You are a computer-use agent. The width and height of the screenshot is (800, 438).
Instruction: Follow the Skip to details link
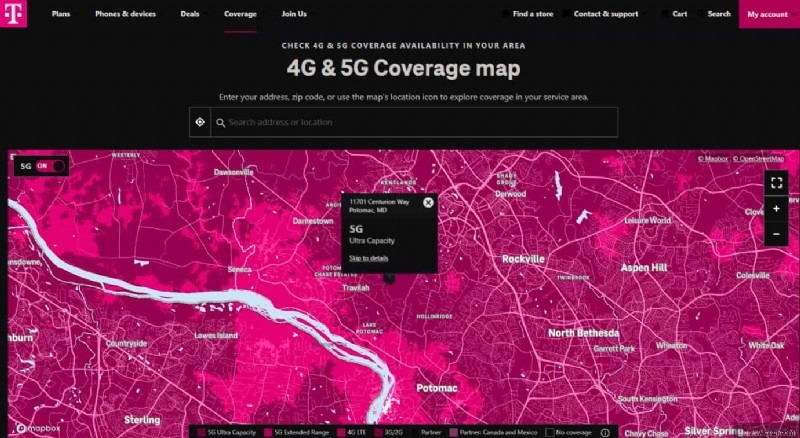[368, 258]
